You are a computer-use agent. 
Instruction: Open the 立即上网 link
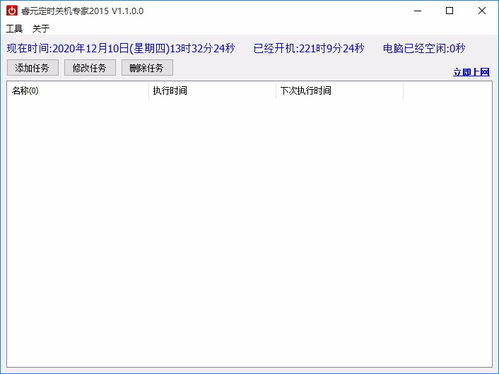click(x=471, y=72)
